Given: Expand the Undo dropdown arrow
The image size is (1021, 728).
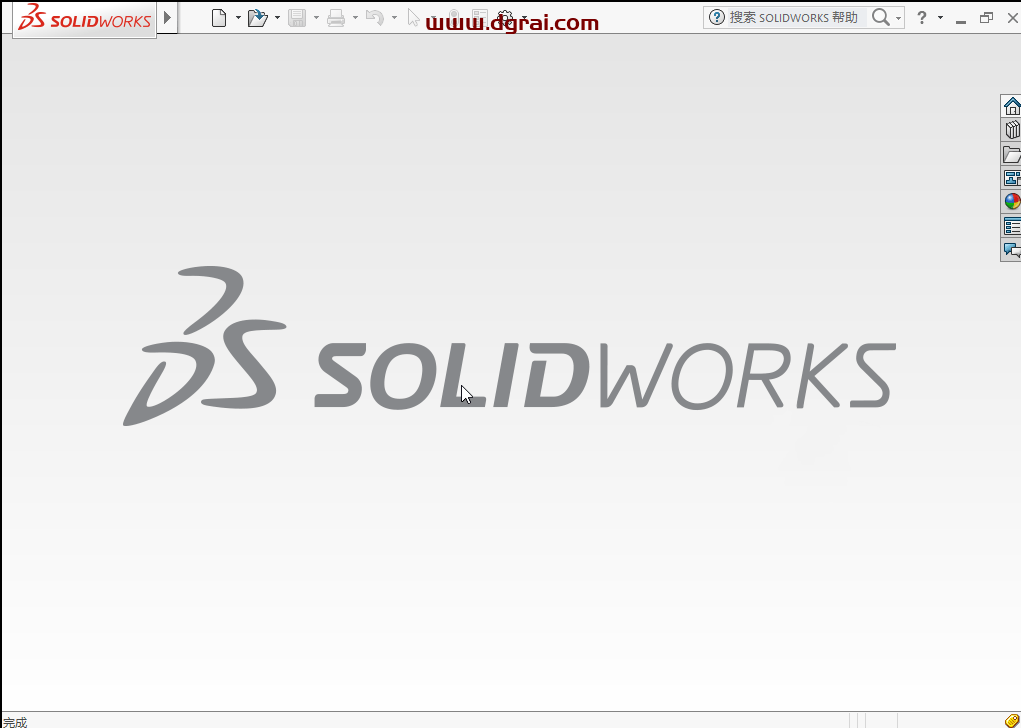Looking at the screenshot, I should point(394,18).
